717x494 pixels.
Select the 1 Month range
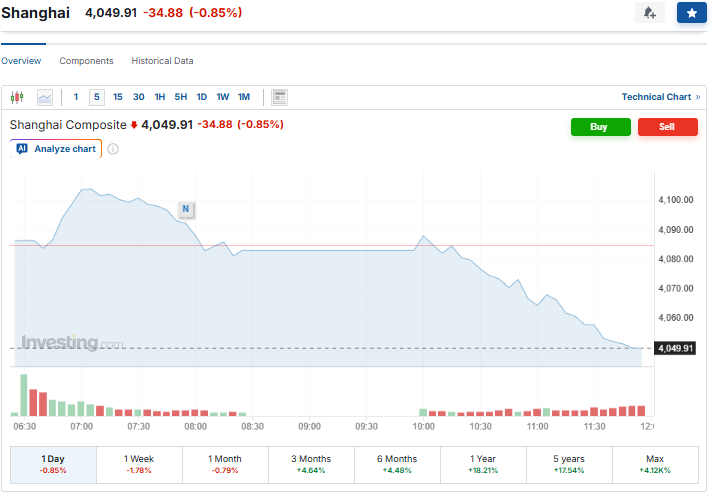tap(225, 465)
